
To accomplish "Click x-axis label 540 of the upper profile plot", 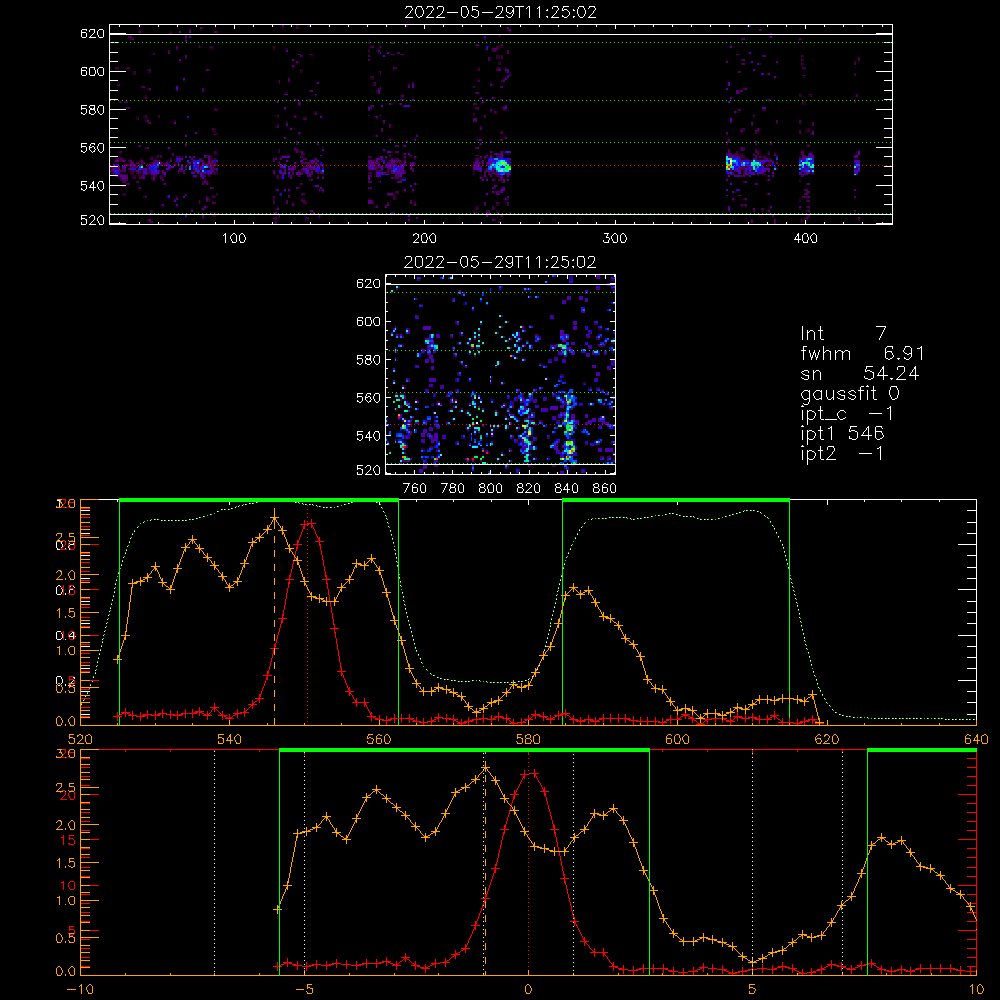I will [x=230, y=739].
